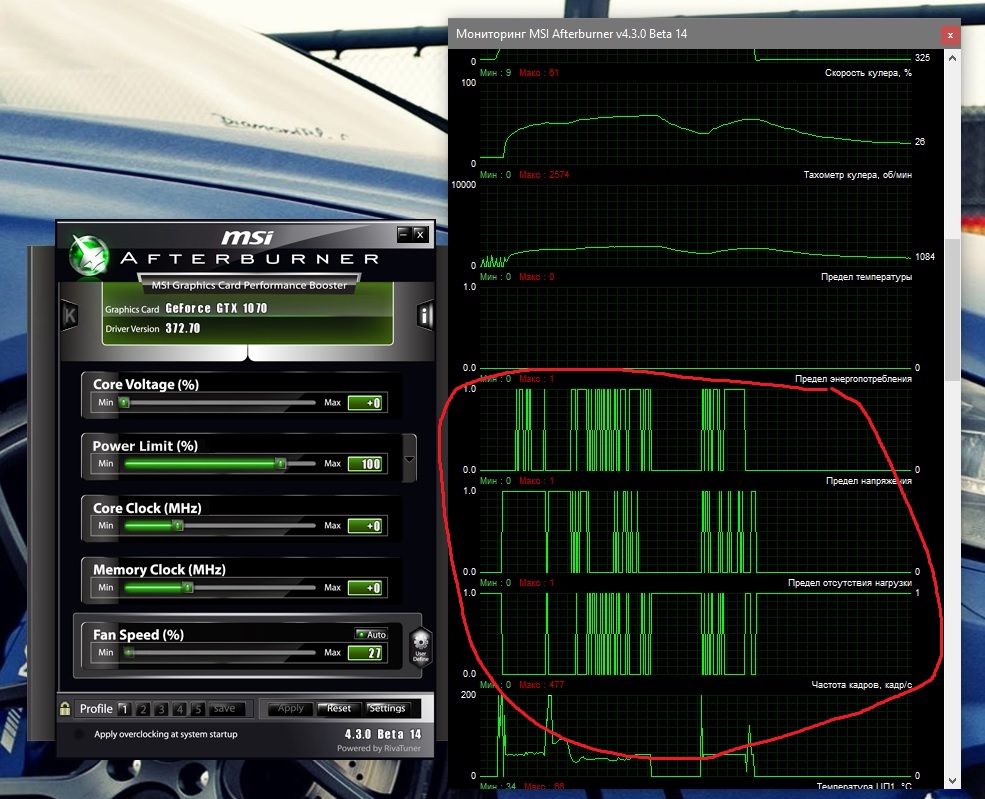
Task: Click the 'Предел энергопотребления' graph label
Action: [x=853, y=379]
